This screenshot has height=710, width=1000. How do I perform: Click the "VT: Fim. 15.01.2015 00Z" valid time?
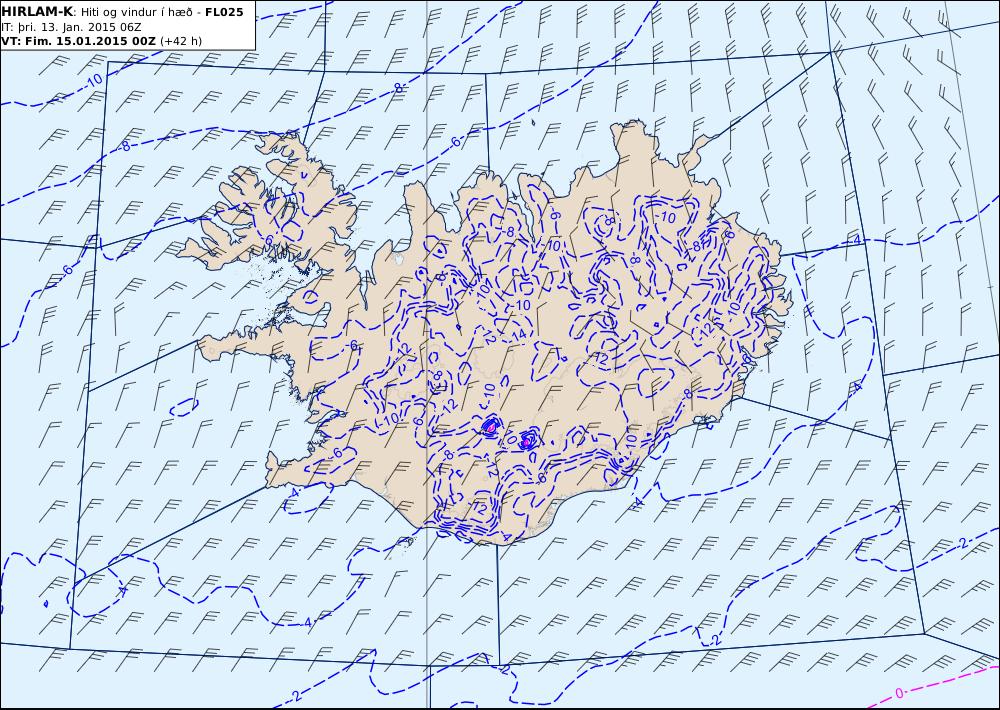[78, 41]
